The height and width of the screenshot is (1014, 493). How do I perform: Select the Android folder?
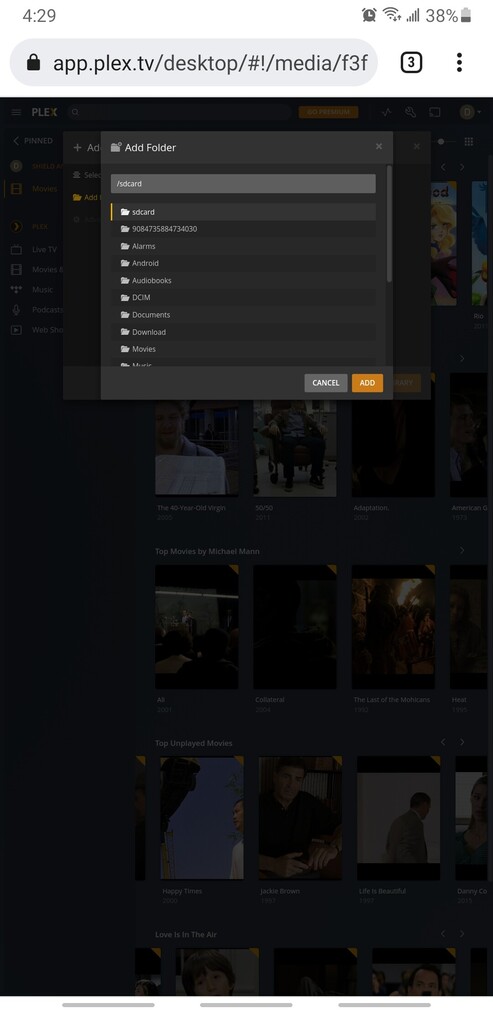pyautogui.click(x=243, y=263)
